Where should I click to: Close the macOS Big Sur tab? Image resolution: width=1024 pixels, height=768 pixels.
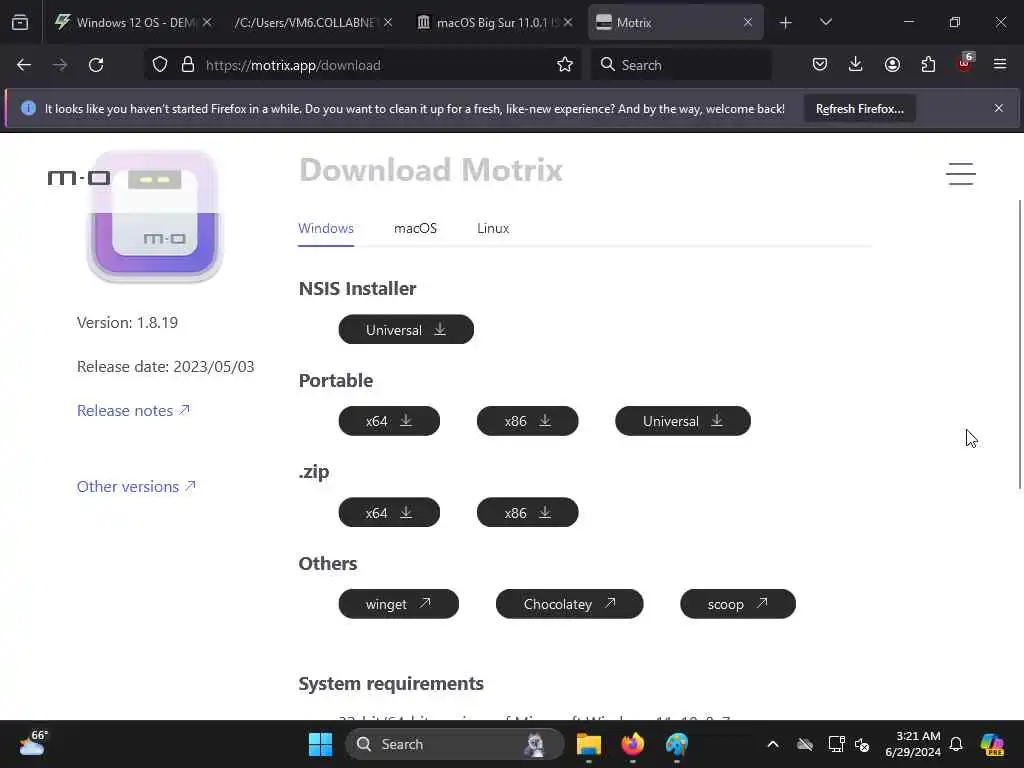point(568,23)
